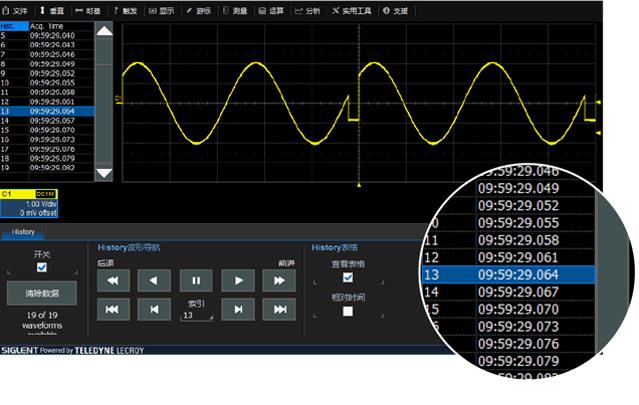The image size is (639, 405).
Task: Step to the previous history frame
Action: (153, 311)
